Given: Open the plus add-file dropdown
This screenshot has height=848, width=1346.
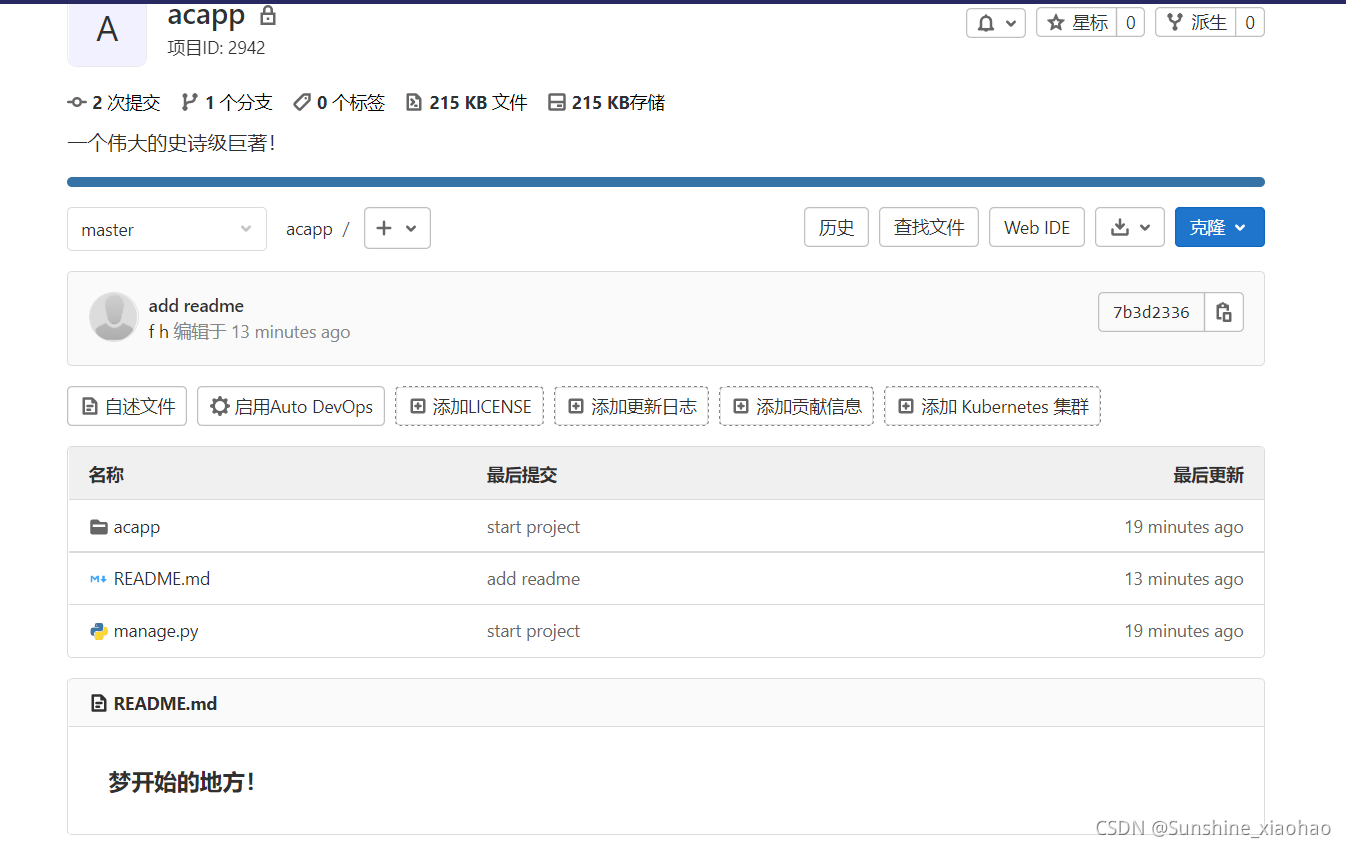Looking at the screenshot, I should 397,228.
